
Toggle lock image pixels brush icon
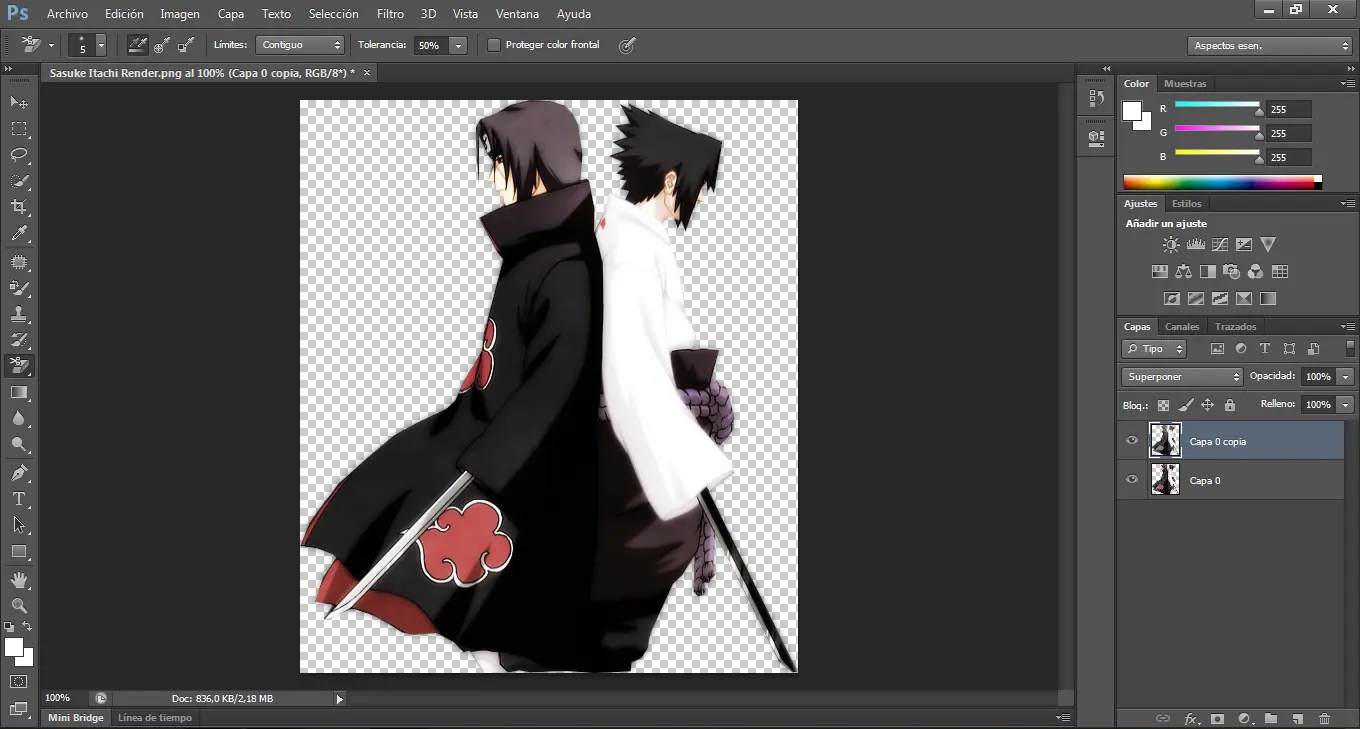coord(1185,405)
